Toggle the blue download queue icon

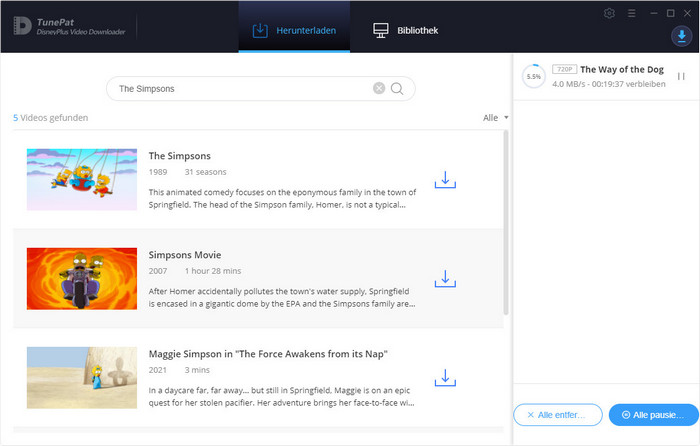coord(681,36)
